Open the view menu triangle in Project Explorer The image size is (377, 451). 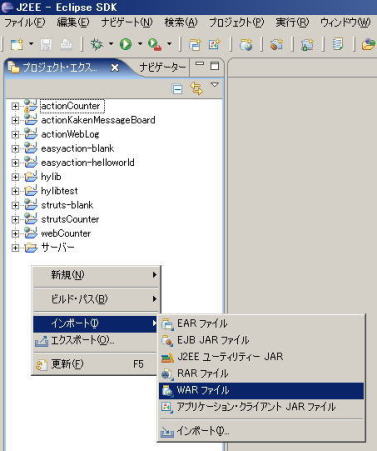click(x=215, y=85)
